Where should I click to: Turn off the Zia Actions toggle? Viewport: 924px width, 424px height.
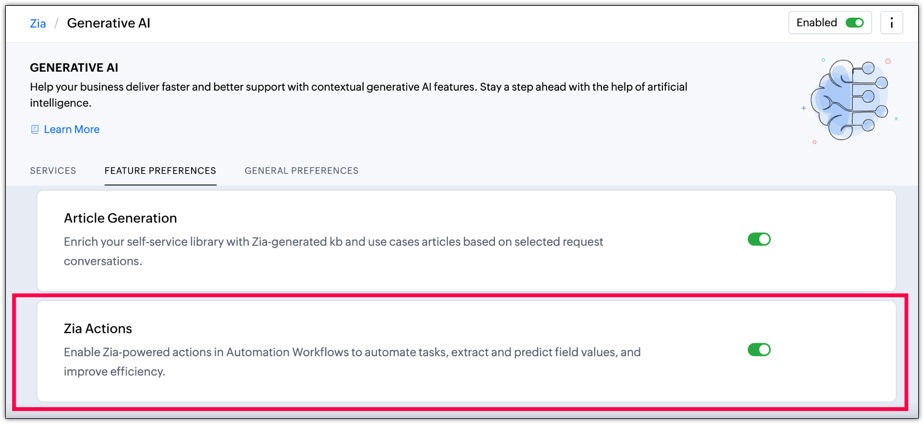(759, 350)
